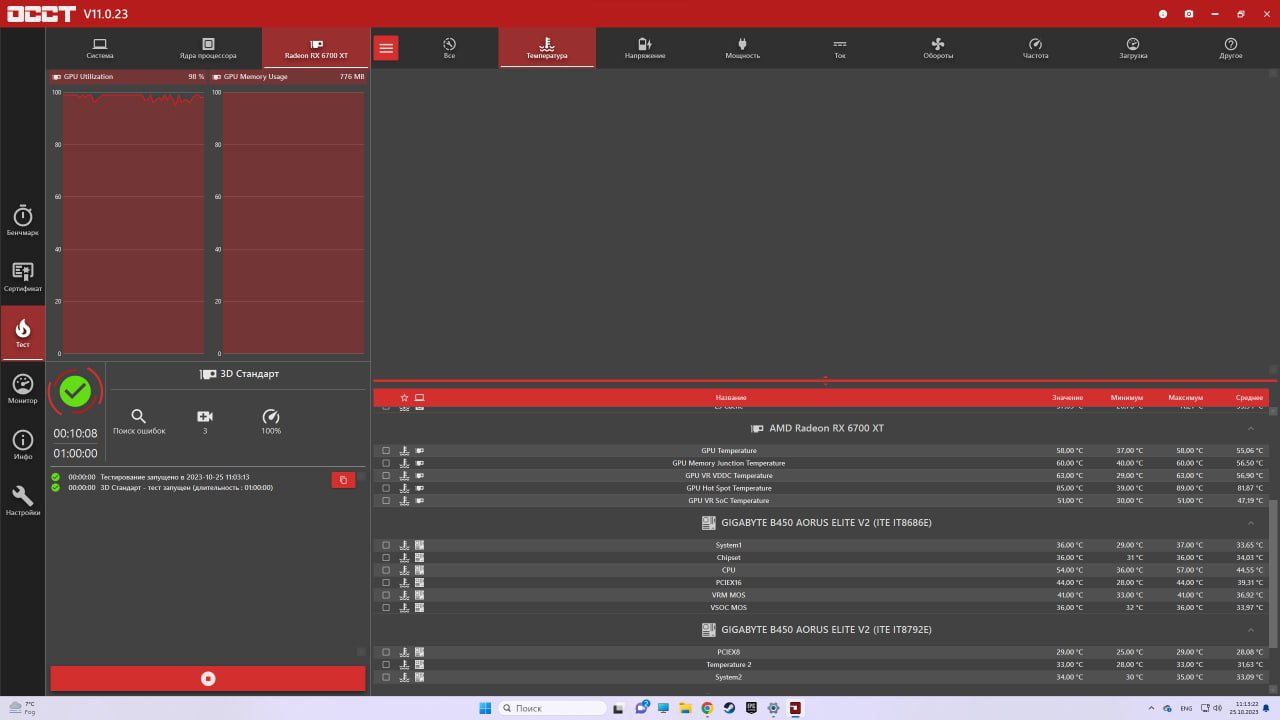Screen dimensions: 1280x720
Task: Check the Temperature 2 row checkbox
Action: pyautogui.click(x=386, y=664)
